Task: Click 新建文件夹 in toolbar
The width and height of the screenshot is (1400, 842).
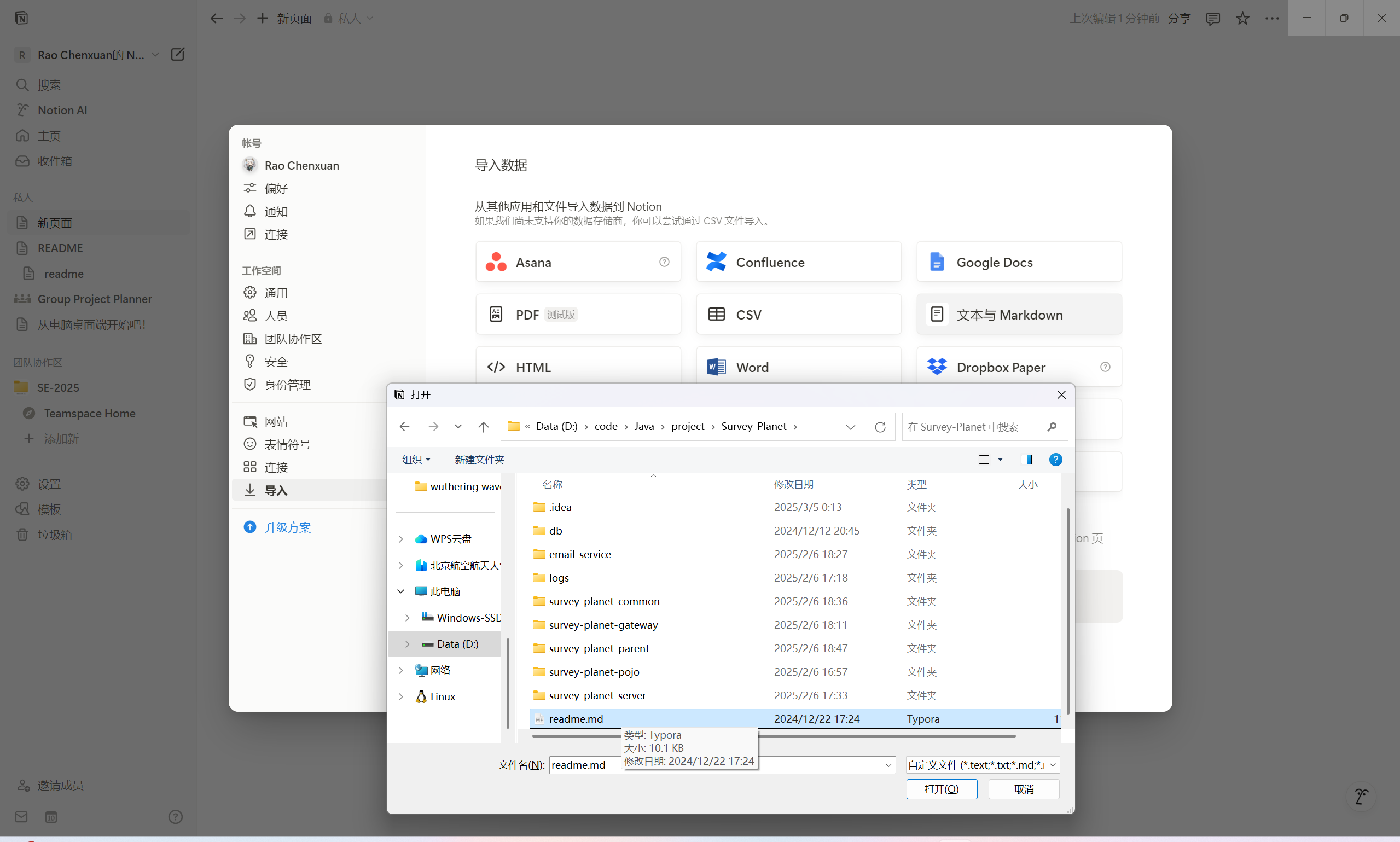Action: pos(479,460)
